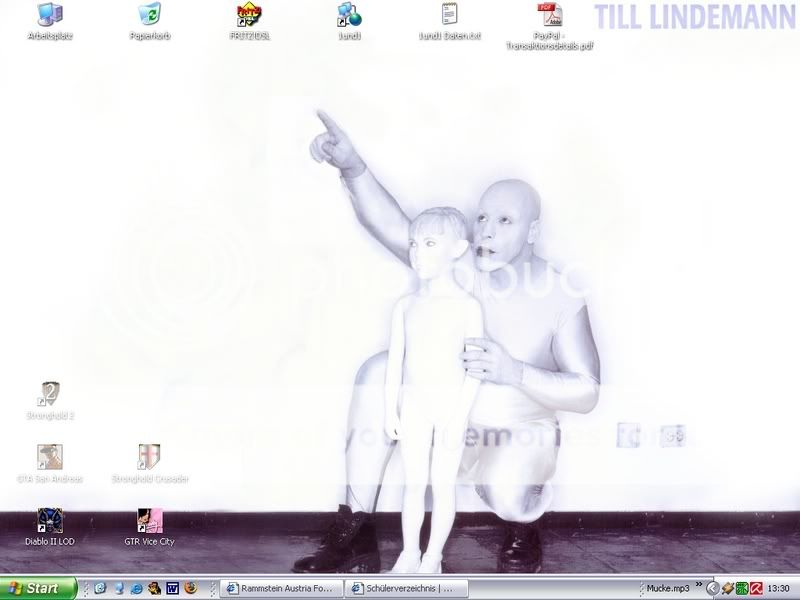Image resolution: width=800 pixels, height=600 pixels.
Task: Select the Stronghold Crusader shortcut
Action: 150,458
